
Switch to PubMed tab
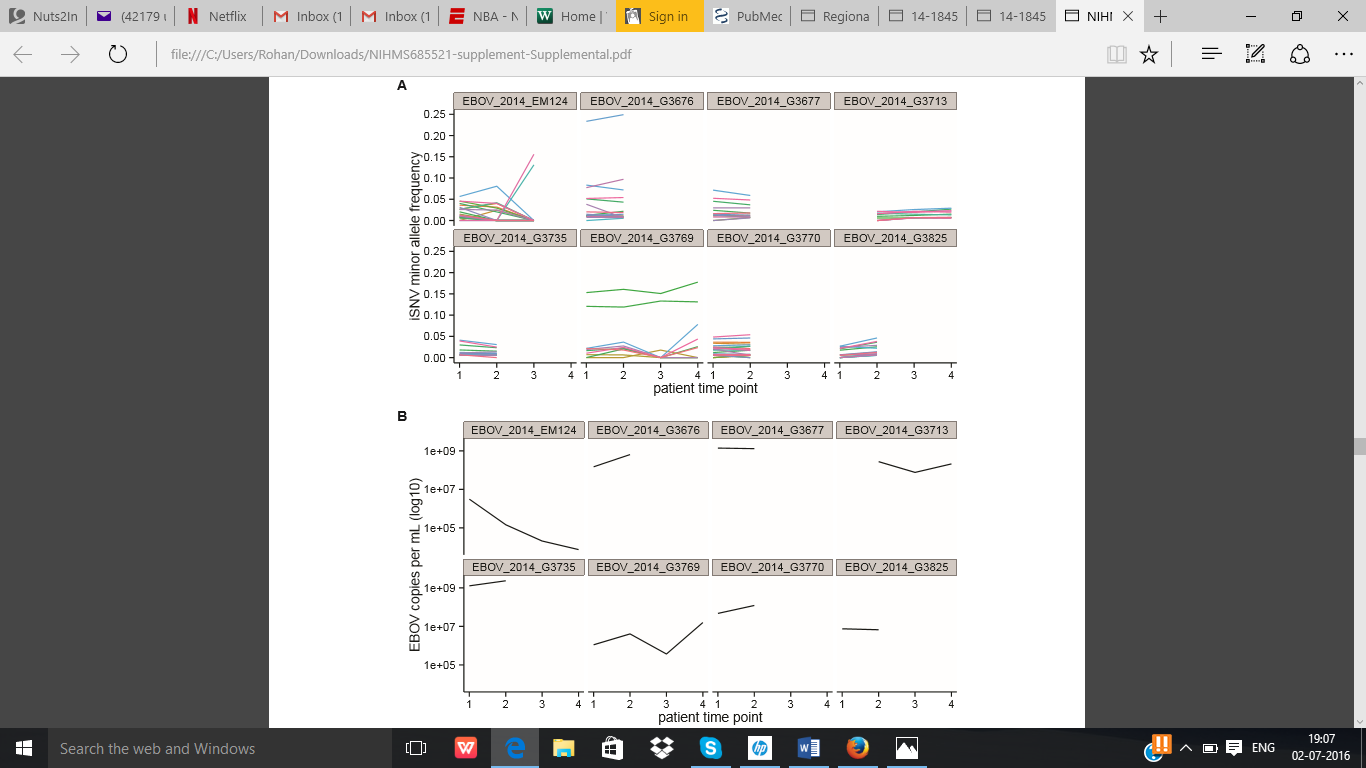[746, 16]
